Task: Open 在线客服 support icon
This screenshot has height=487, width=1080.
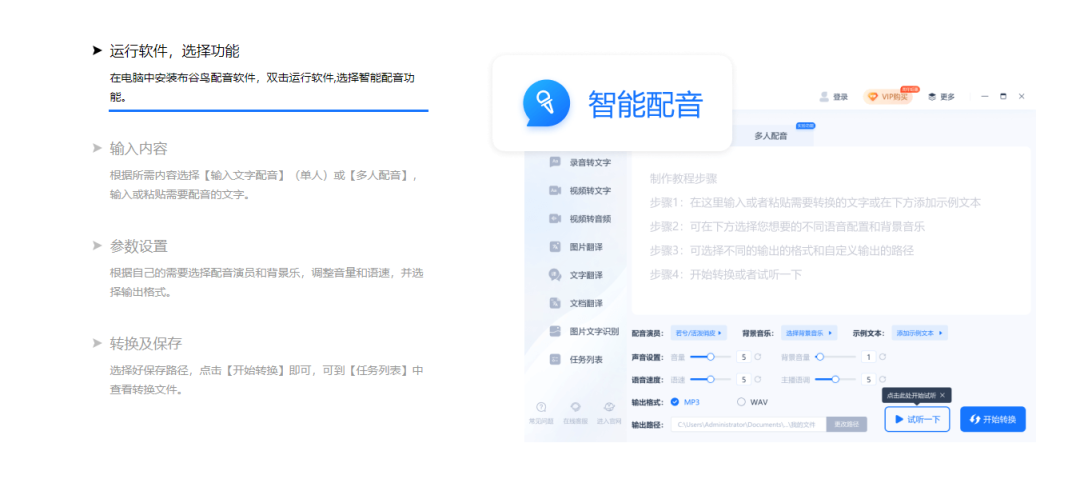Action: point(575,407)
